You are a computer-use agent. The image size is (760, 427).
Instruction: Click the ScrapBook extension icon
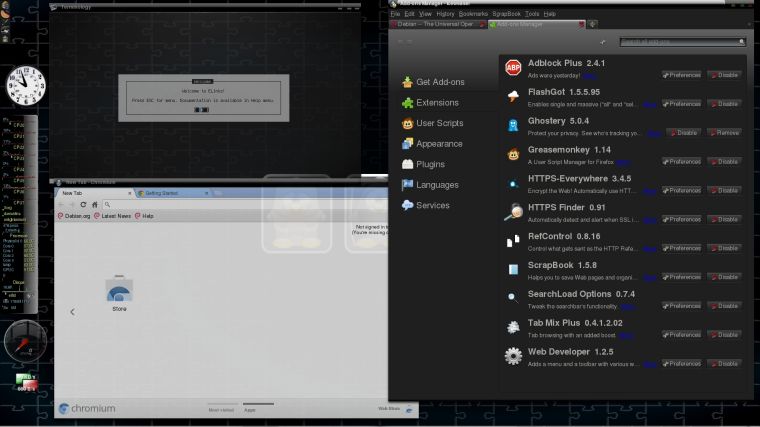point(513,269)
